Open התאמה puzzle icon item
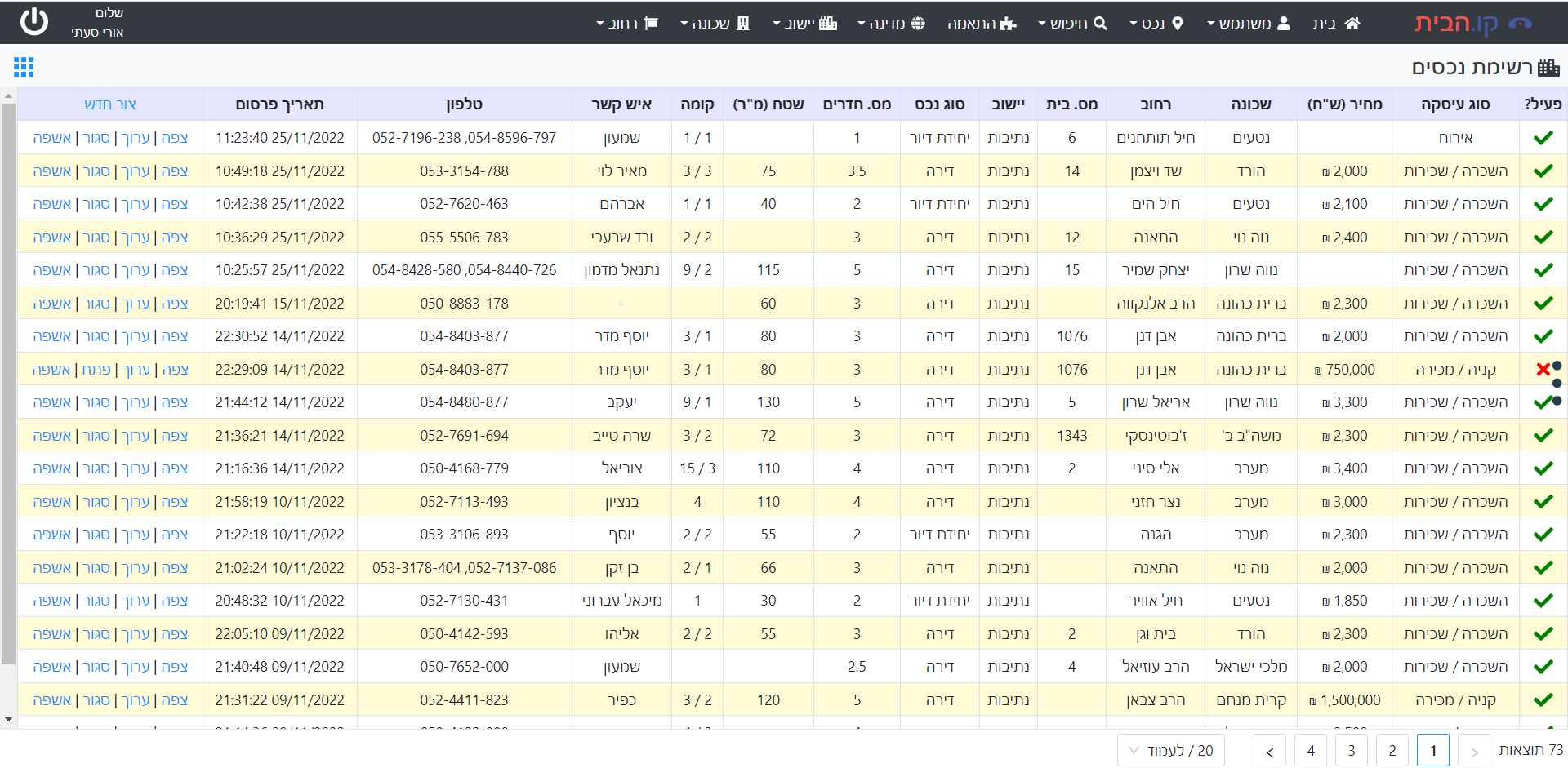The image size is (1568, 768). pos(982,23)
